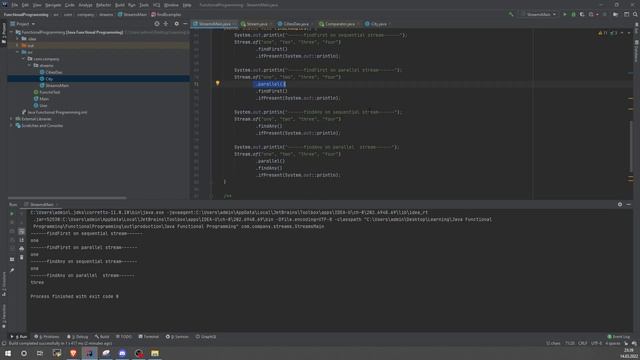Expand External Libraries node
This screenshot has width=640, height=360.
tap(11, 119)
